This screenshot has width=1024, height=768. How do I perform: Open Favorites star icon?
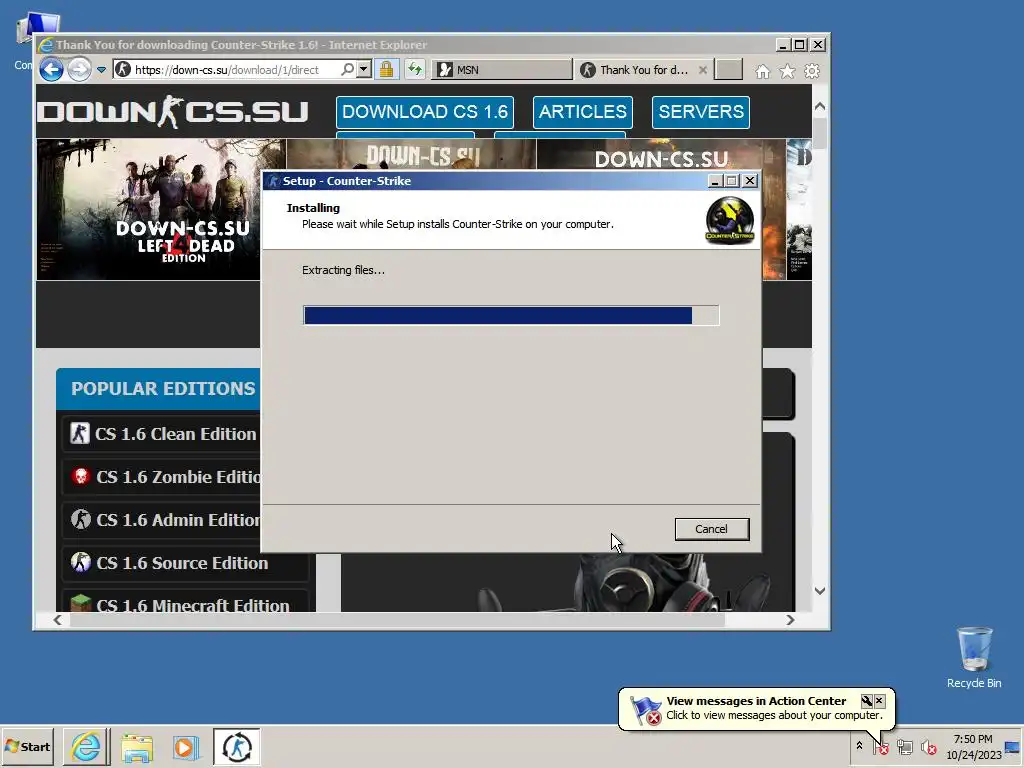(x=788, y=71)
